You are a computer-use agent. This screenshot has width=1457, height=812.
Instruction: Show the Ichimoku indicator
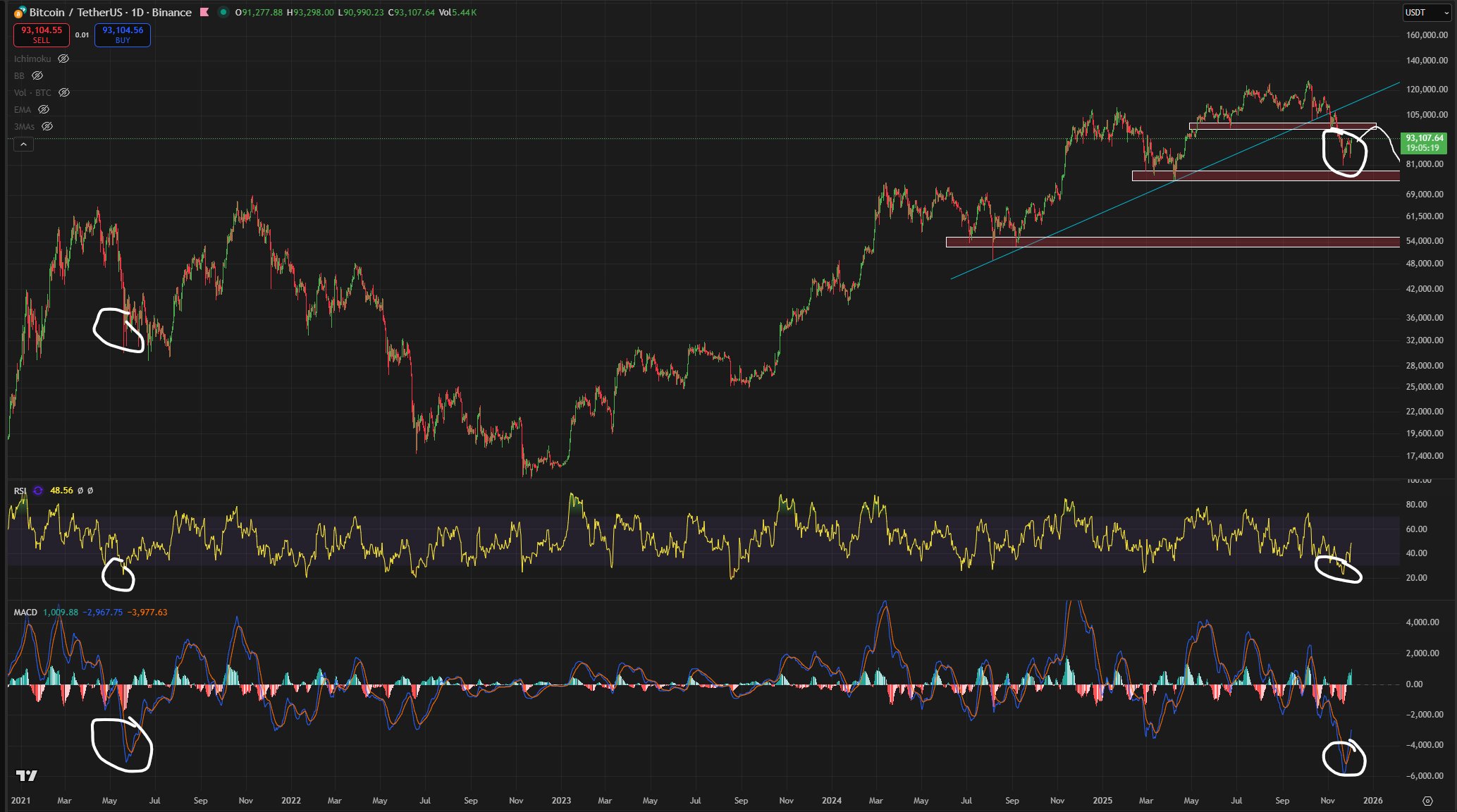63,59
